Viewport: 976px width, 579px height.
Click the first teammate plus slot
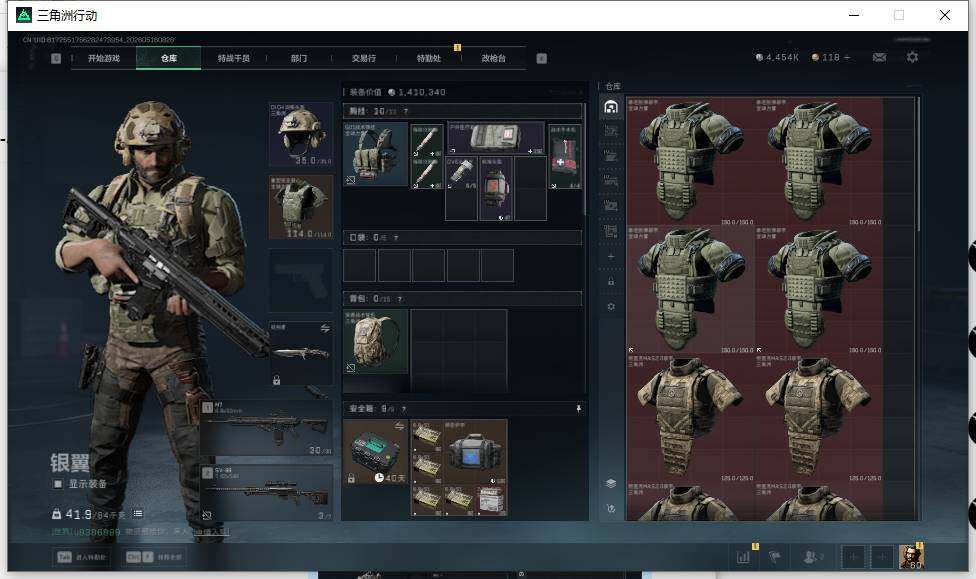click(x=853, y=557)
